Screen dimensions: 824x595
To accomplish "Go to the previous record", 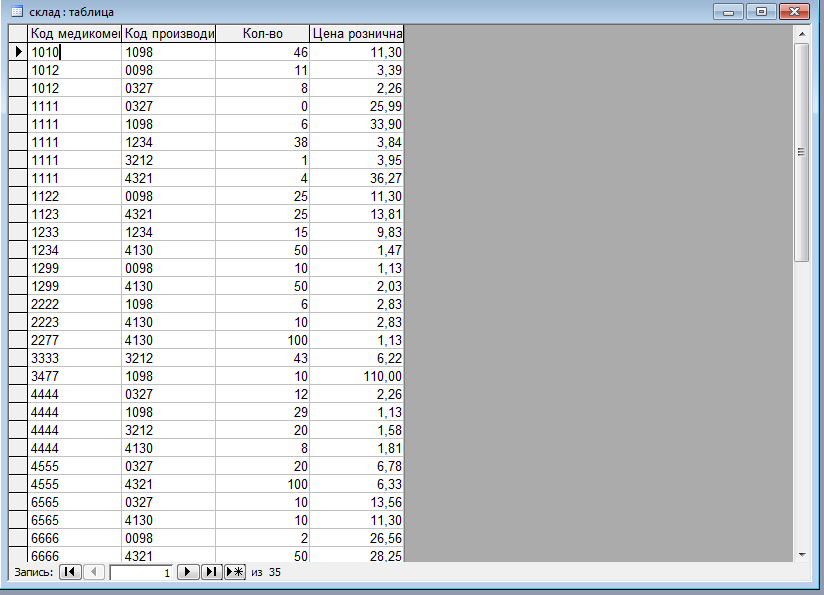I will (x=94, y=572).
